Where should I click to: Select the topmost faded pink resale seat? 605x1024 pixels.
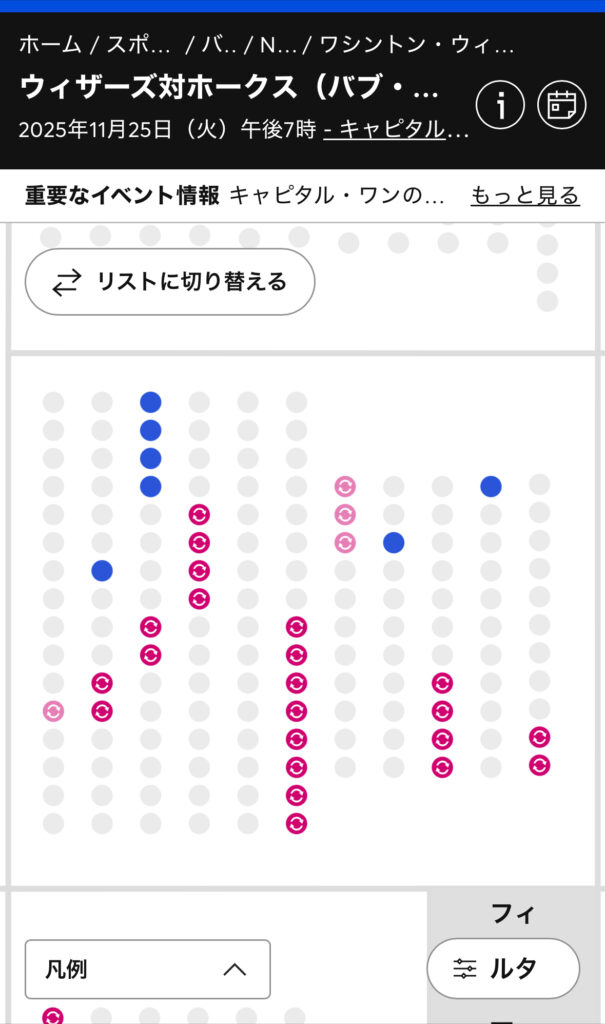click(x=345, y=486)
